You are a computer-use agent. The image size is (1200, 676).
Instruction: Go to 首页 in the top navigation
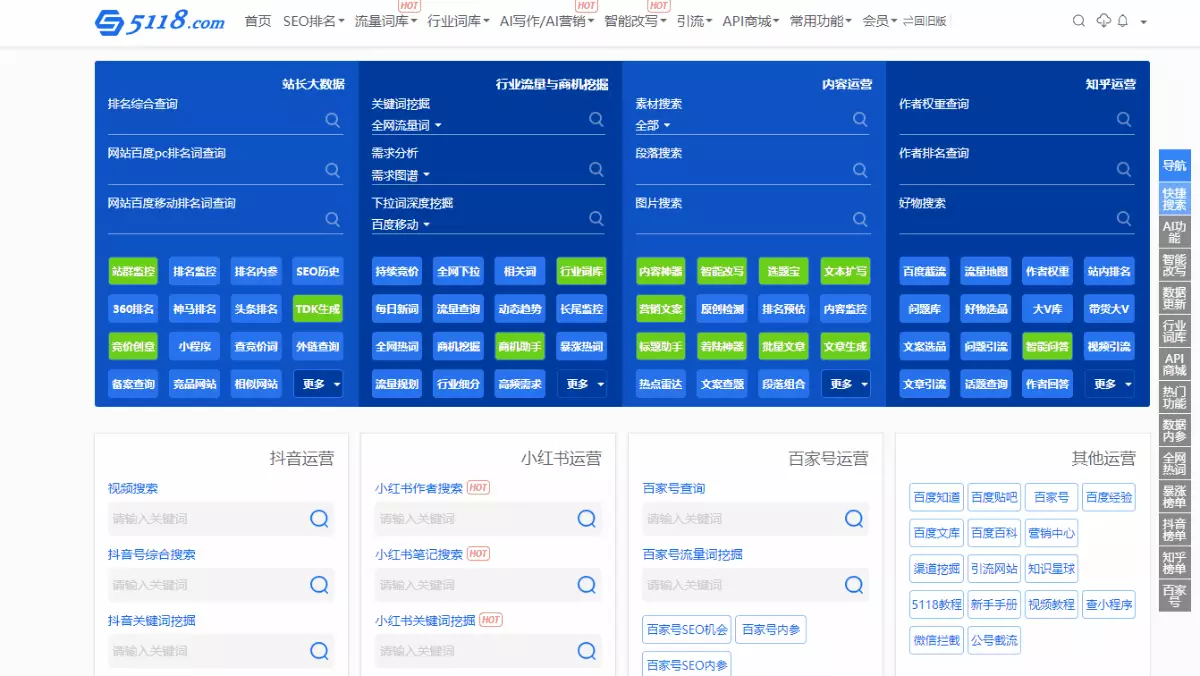pos(258,21)
